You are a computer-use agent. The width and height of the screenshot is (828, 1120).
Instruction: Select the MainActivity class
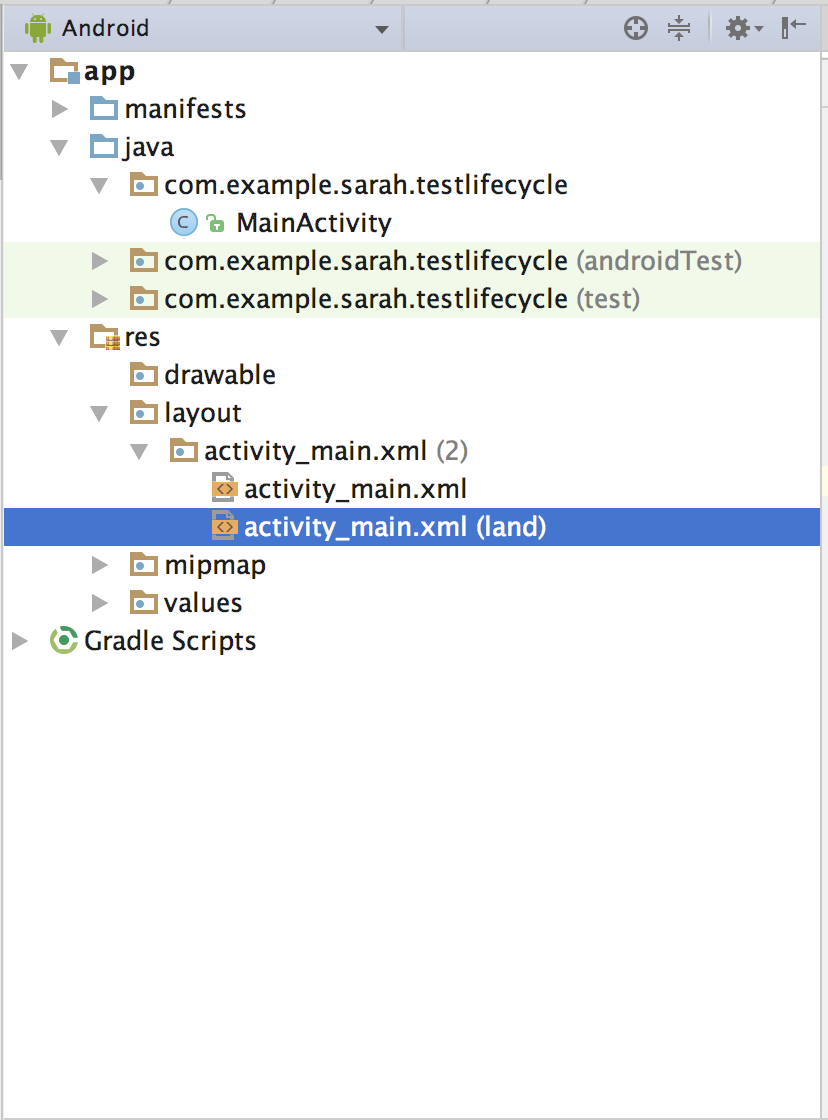314,223
